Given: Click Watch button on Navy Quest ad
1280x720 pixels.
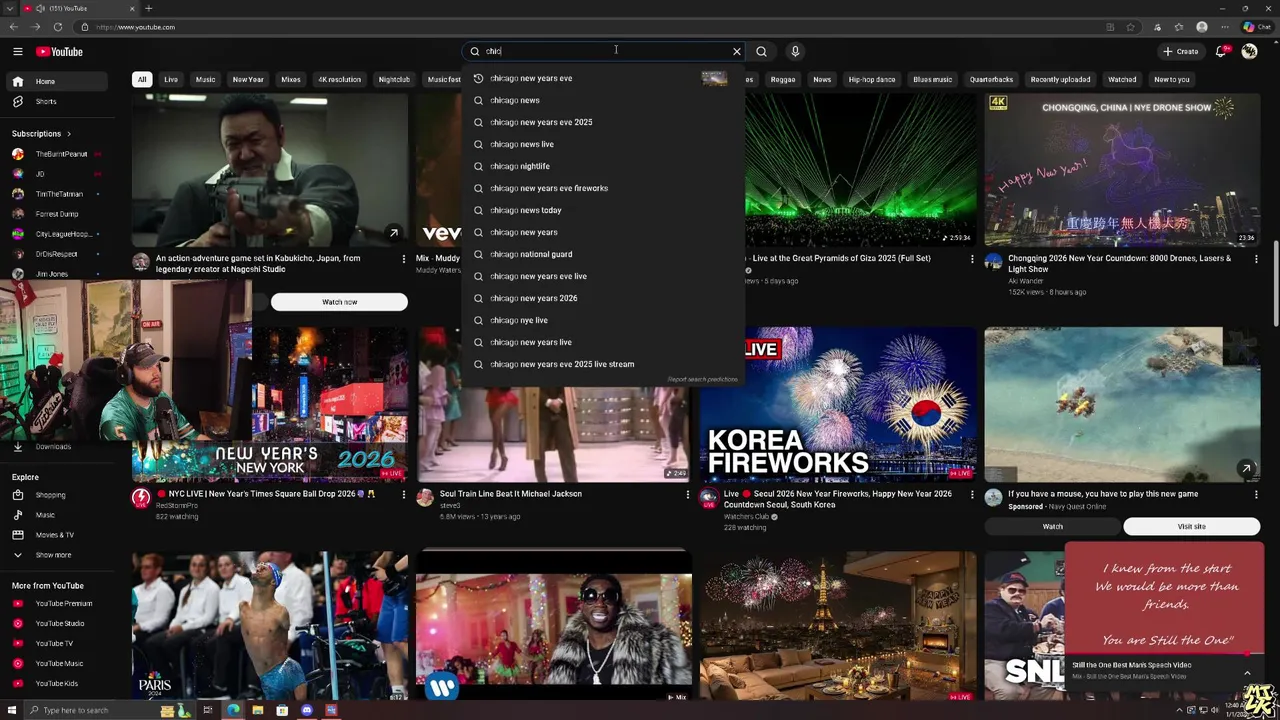Looking at the screenshot, I should 1053,526.
